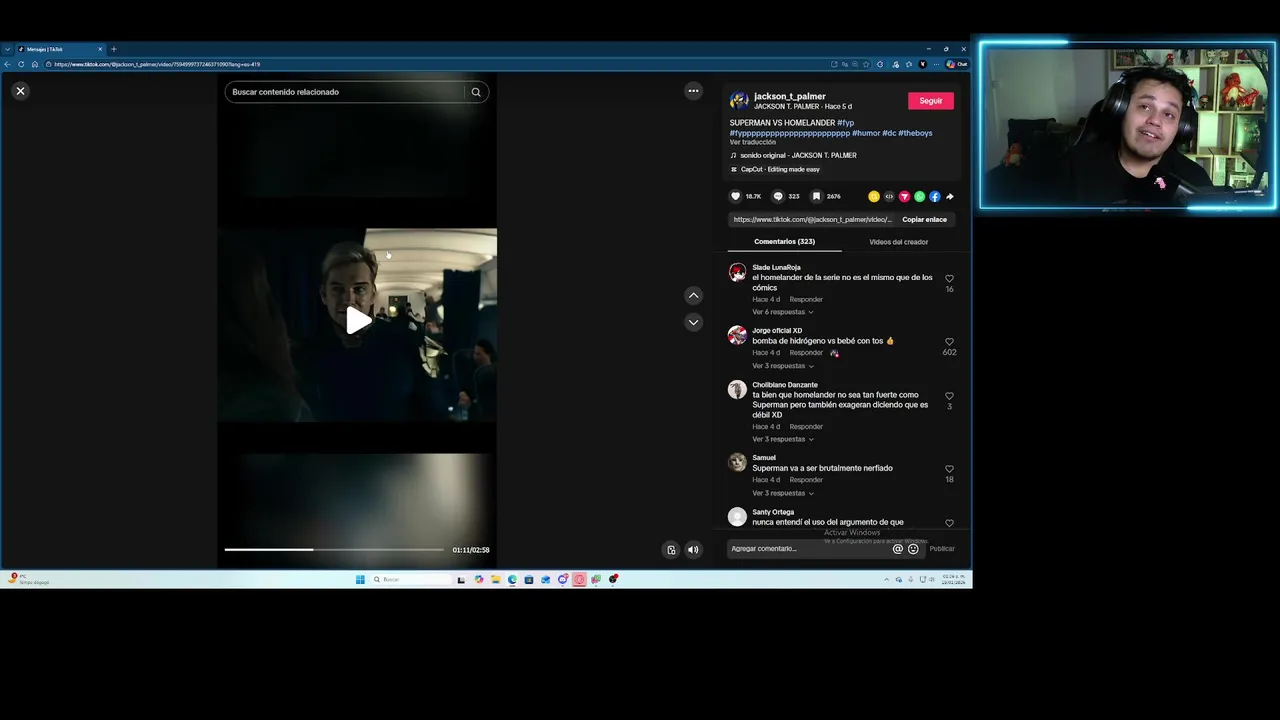Open the jackson_t_palmer username link
The height and width of the screenshot is (720, 1280).
[x=789, y=96]
